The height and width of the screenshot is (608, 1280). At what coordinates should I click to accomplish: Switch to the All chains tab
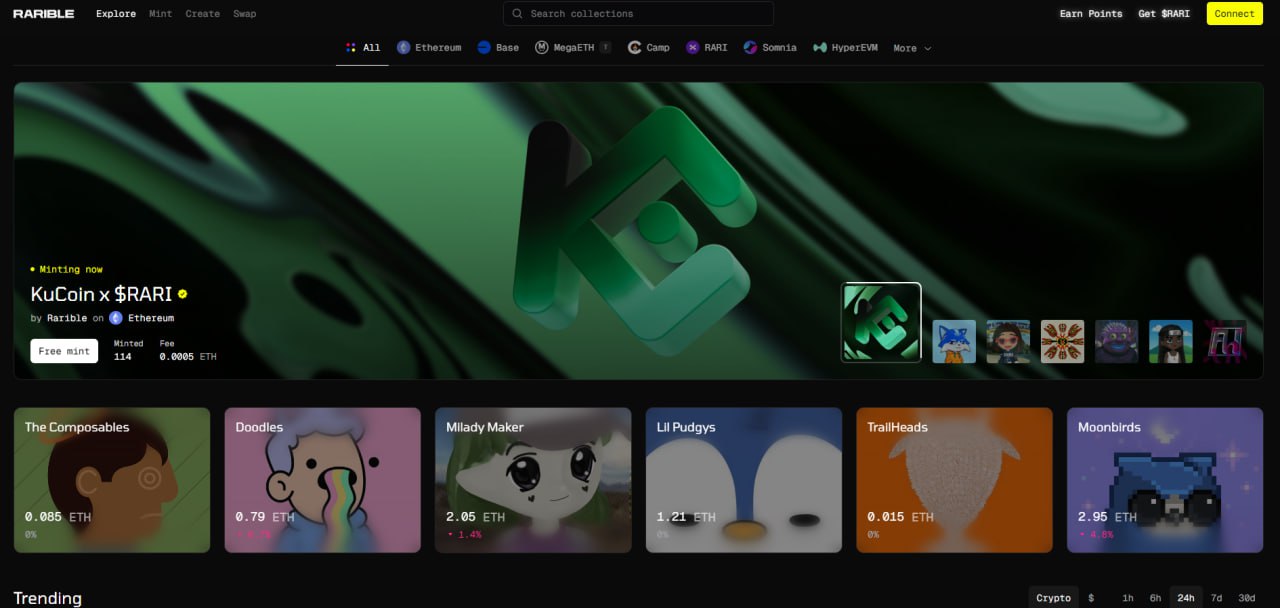click(362, 48)
